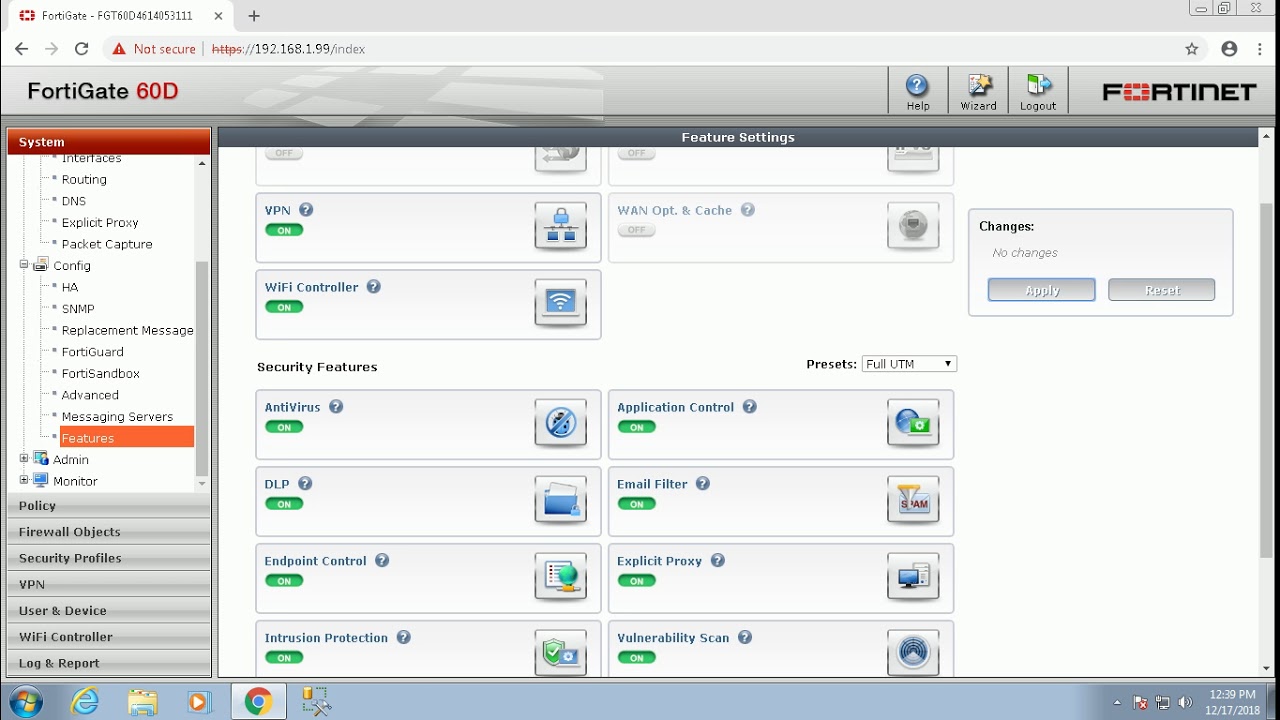Expand the Monitor tree node
This screenshot has height=720, width=1280.
tap(24, 481)
